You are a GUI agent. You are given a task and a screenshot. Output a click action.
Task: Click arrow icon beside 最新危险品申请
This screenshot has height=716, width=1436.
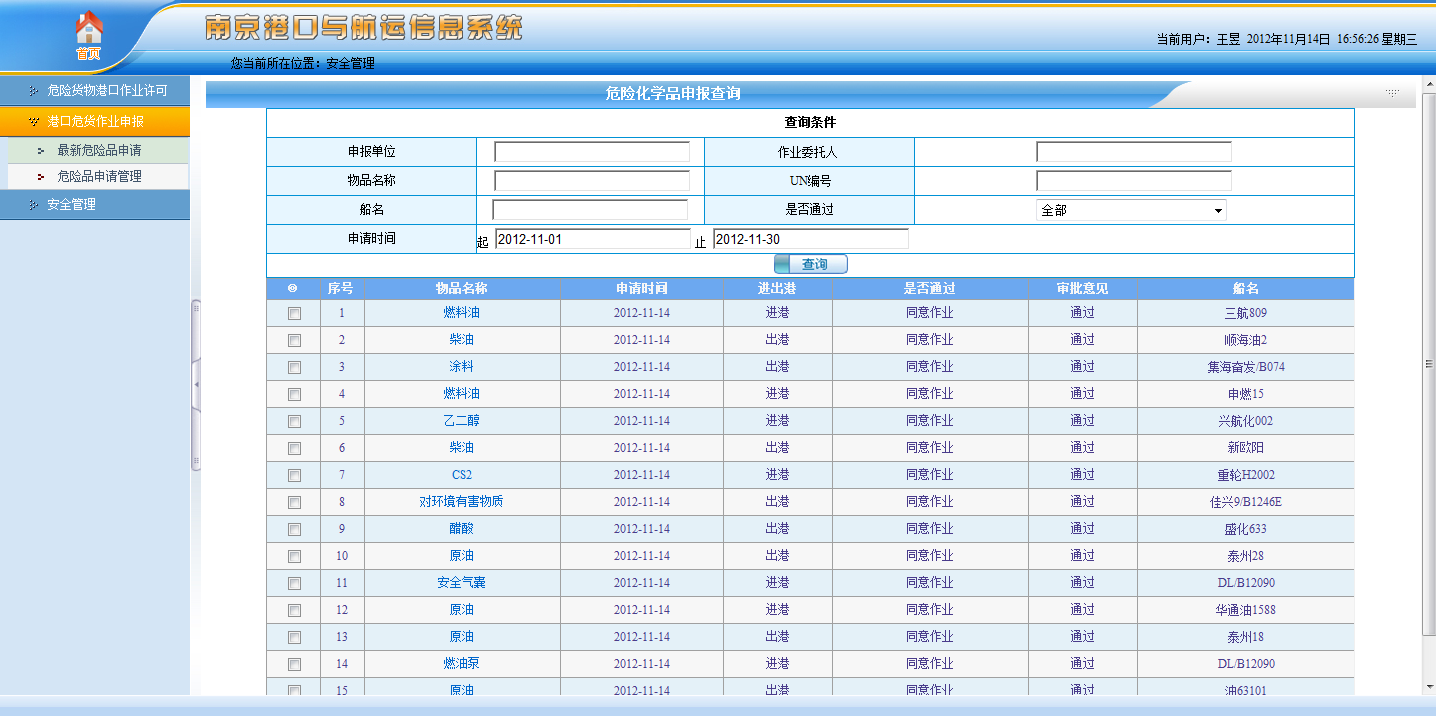[x=41, y=151]
